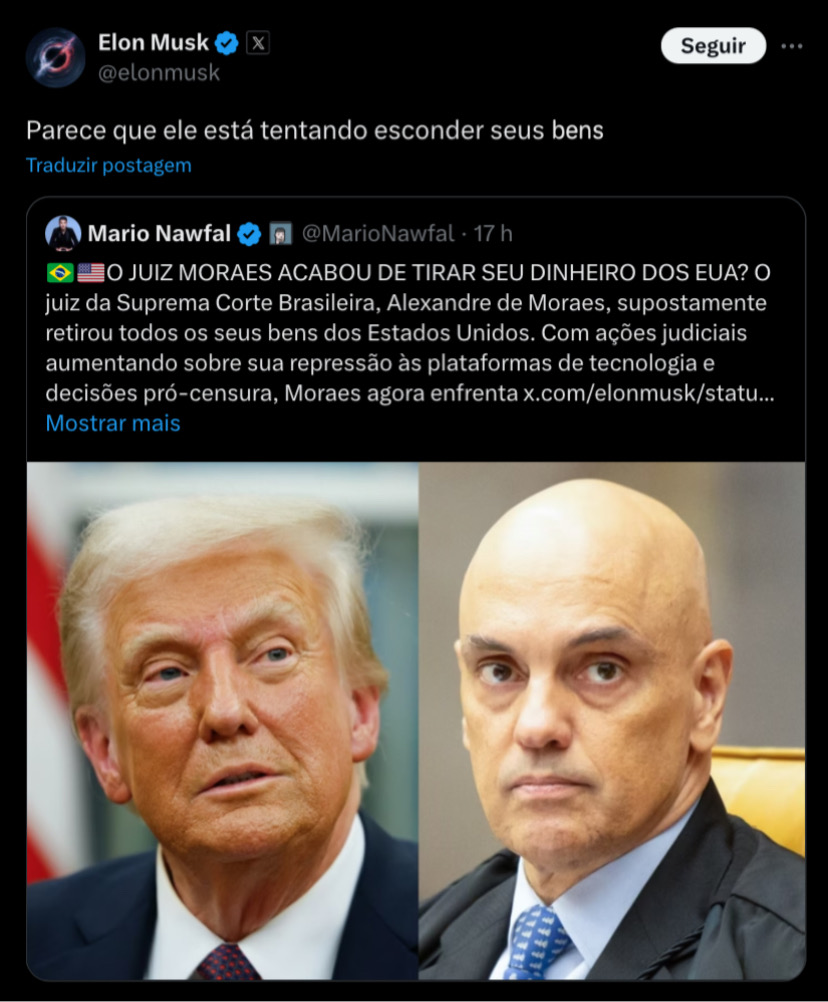Open the left photo of the blond-haired man

[222, 721]
